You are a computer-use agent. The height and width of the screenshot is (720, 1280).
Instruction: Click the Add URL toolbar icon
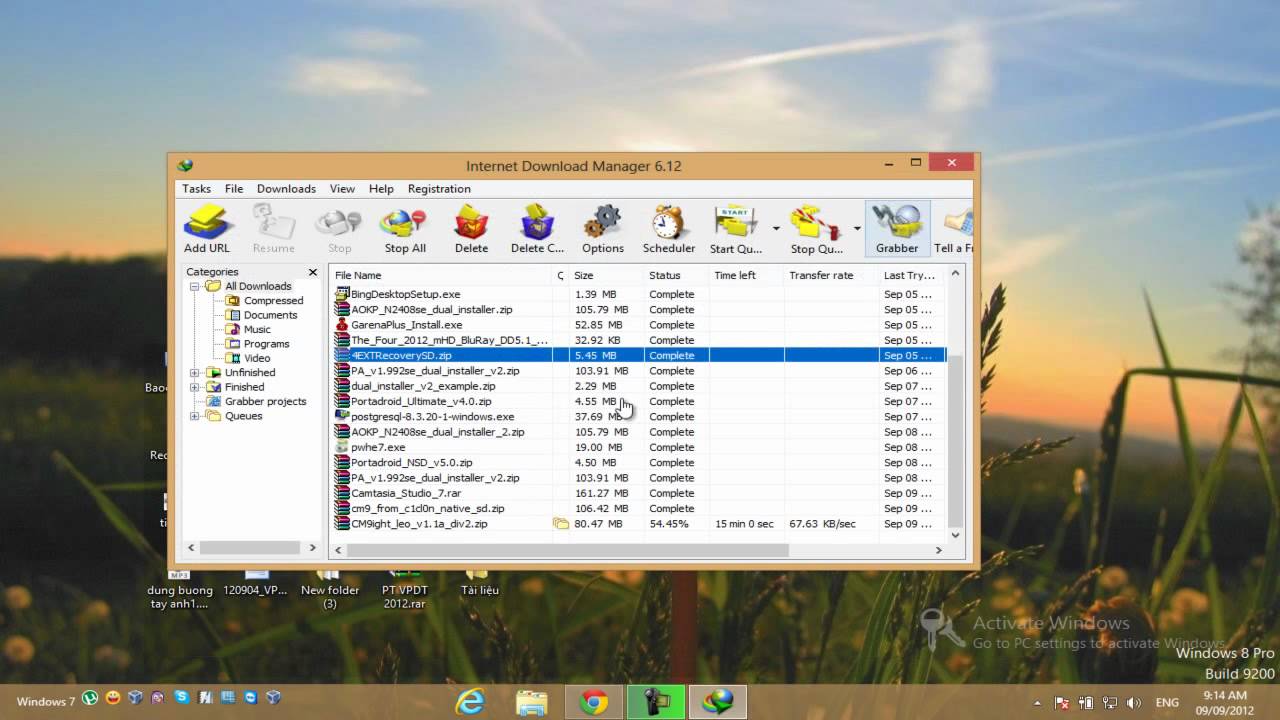coord(207,229)
